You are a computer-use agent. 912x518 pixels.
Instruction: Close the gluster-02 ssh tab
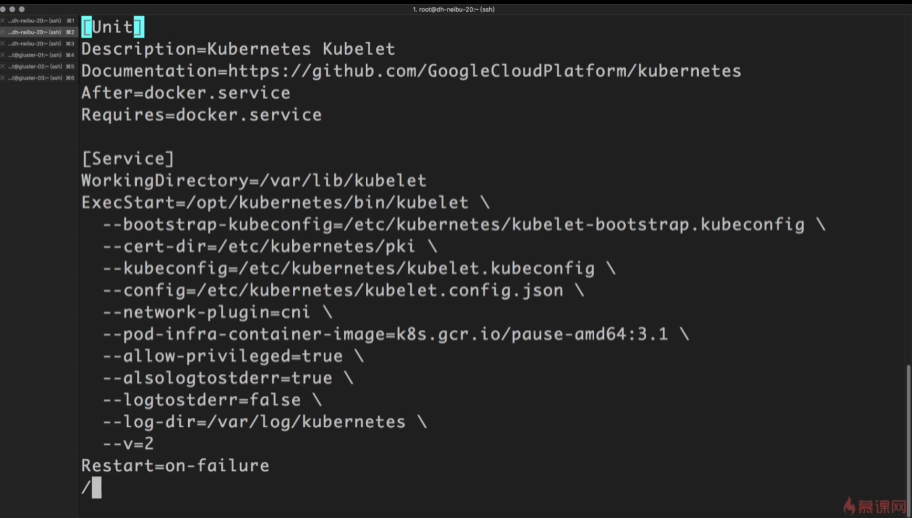point(3,66)
